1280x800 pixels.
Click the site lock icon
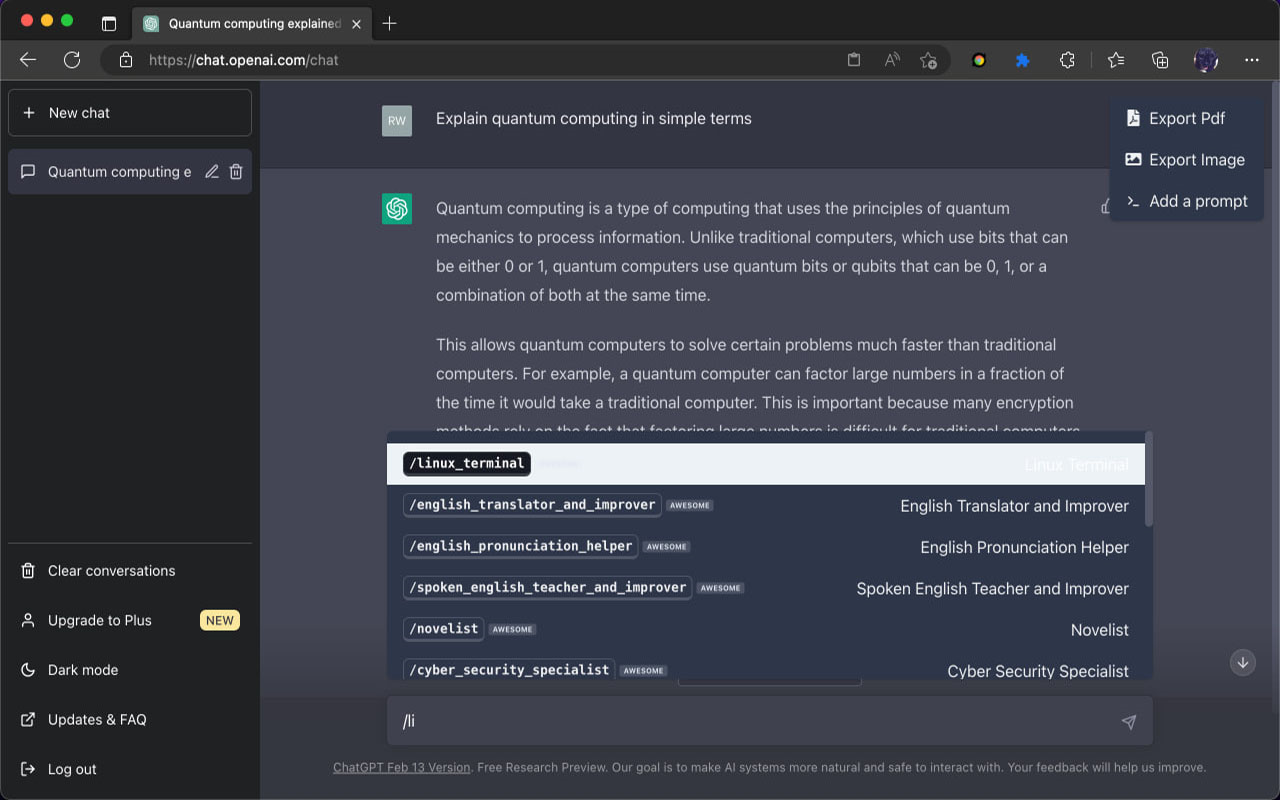[126, 60]
